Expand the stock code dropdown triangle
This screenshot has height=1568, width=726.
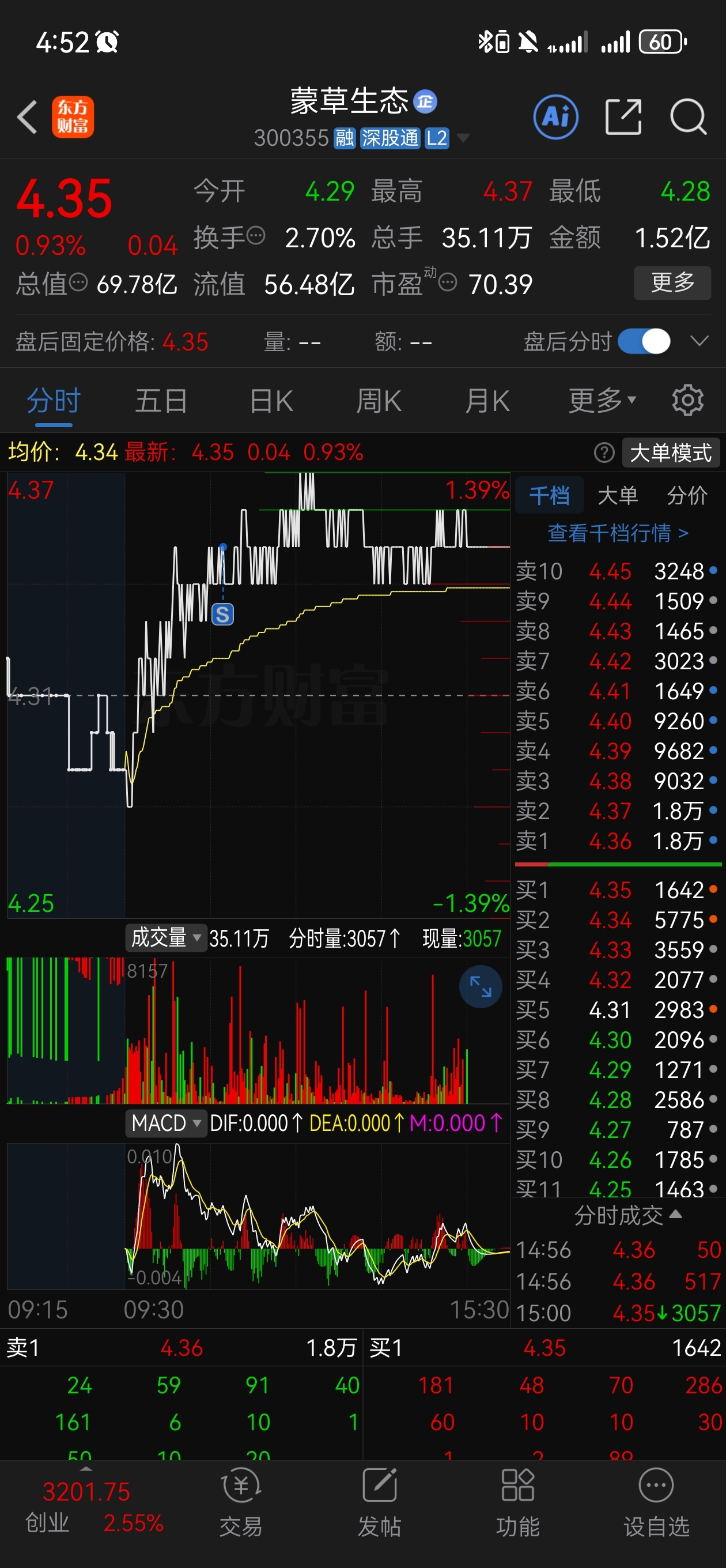click(463, 138)
